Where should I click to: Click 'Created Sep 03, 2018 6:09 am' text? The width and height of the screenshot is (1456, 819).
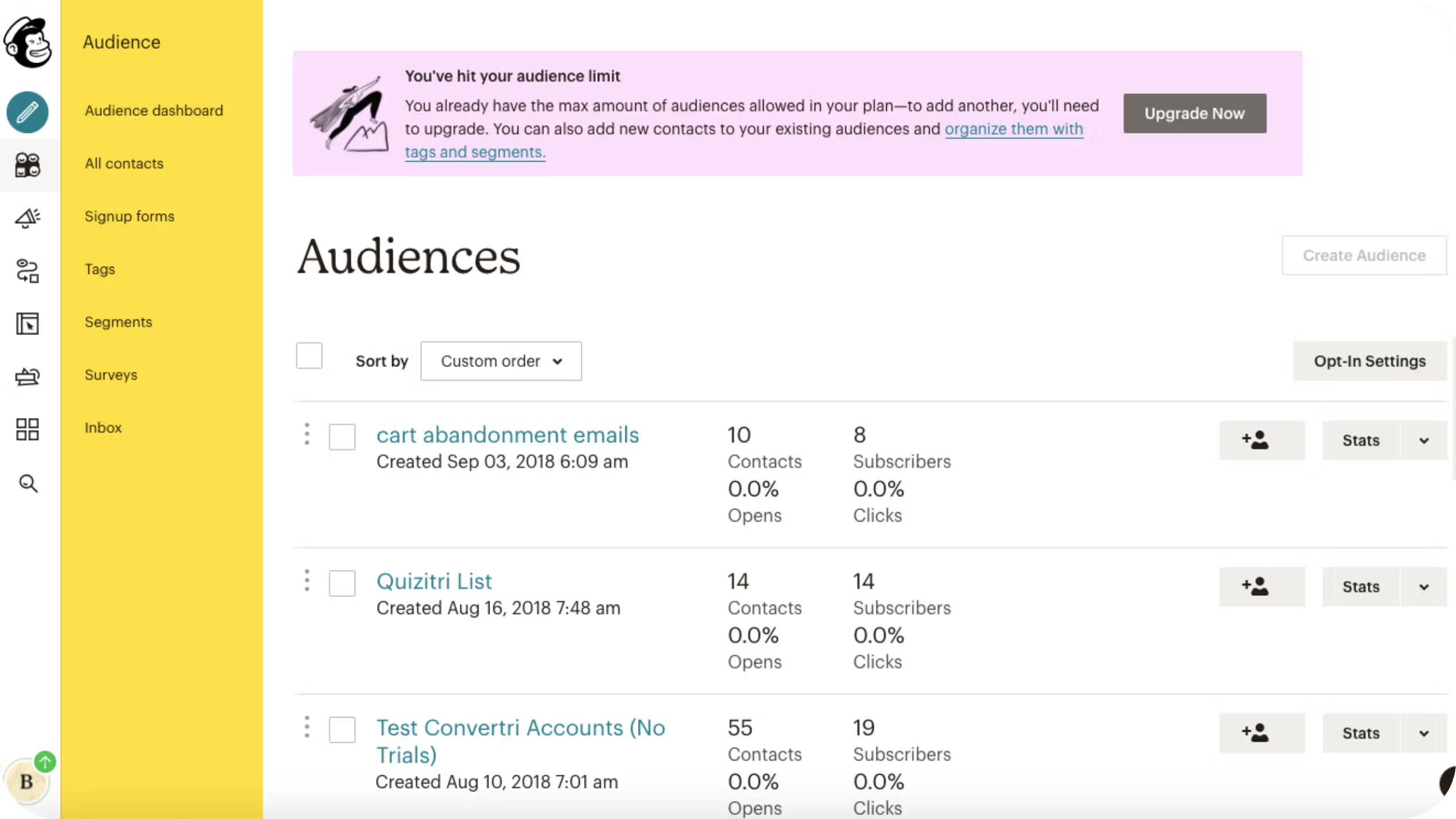pos(502,461)
